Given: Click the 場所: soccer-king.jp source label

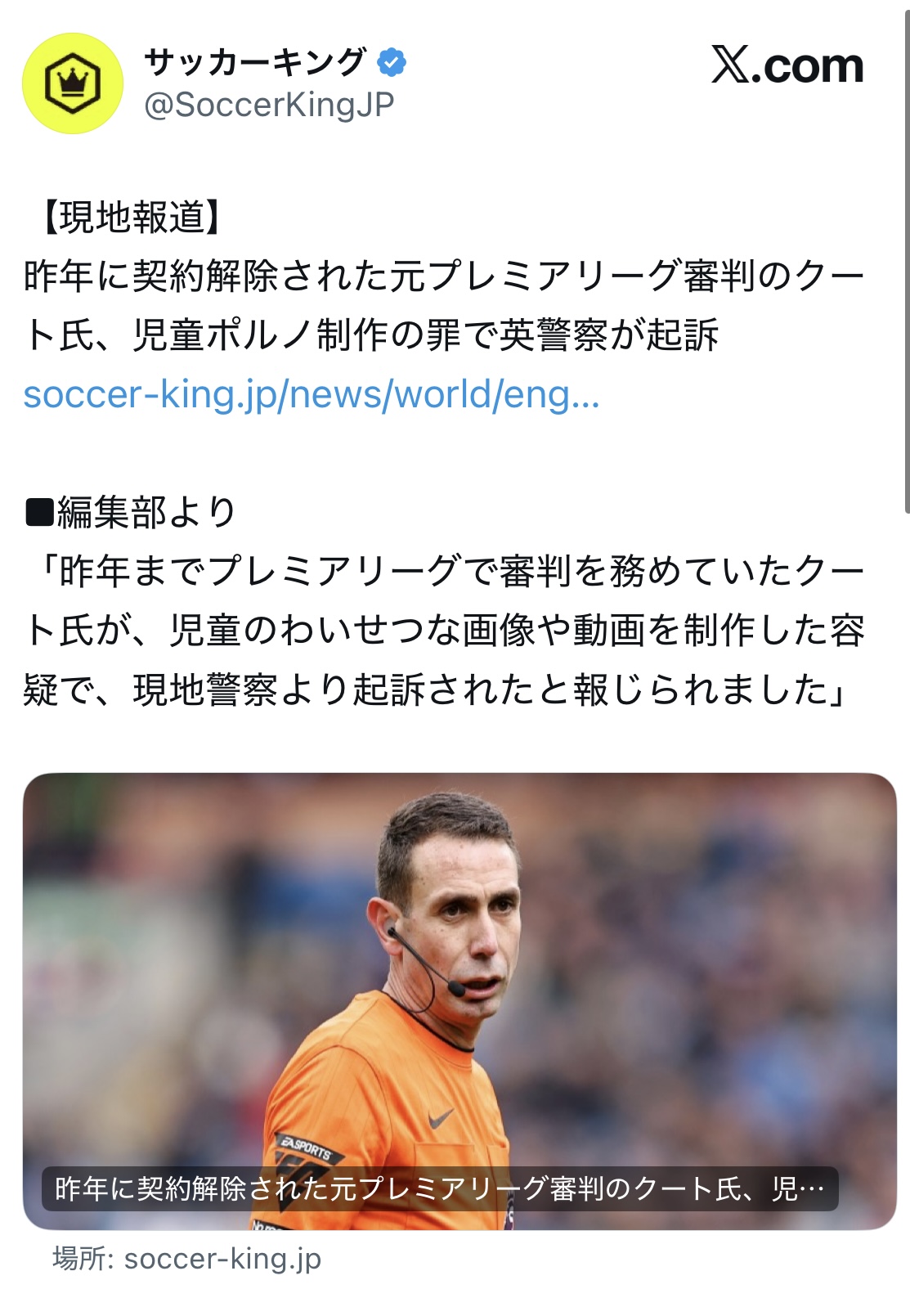Looking at the screenshot, I should pos(187,1258).
